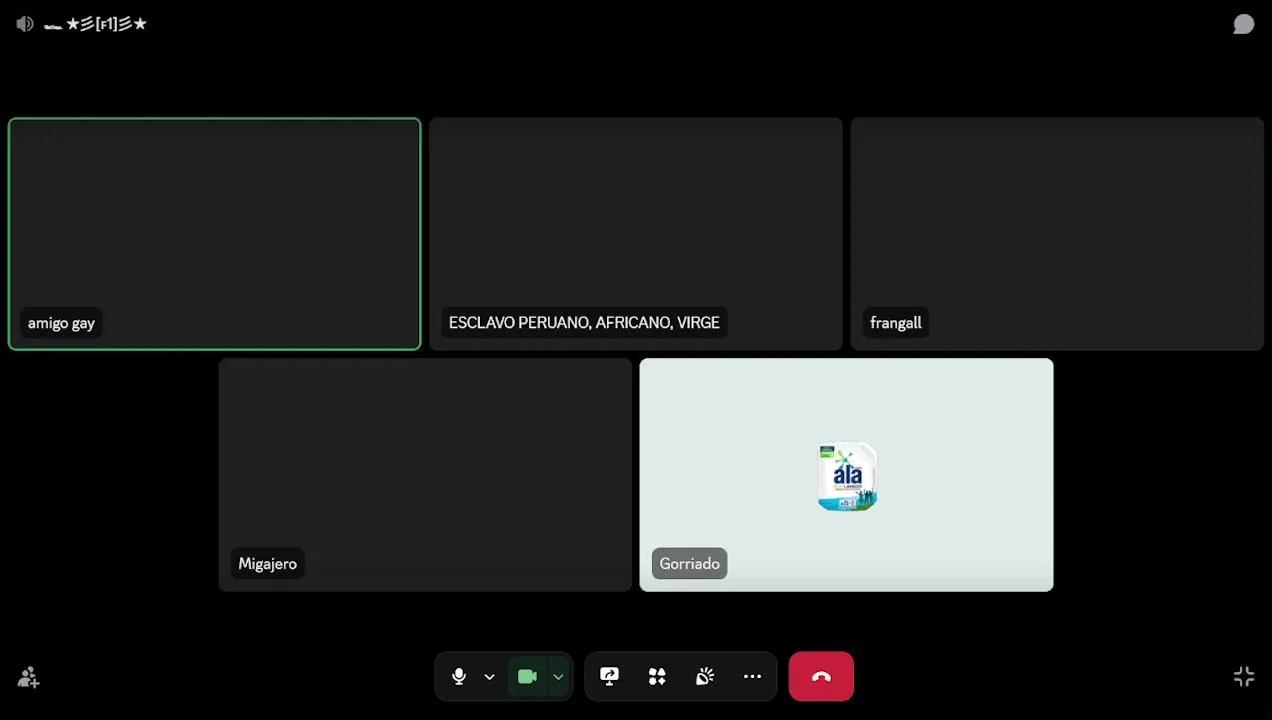Select Migajero video tile
The width and height of the screenshot is (1272, 720).
[425, 475]
